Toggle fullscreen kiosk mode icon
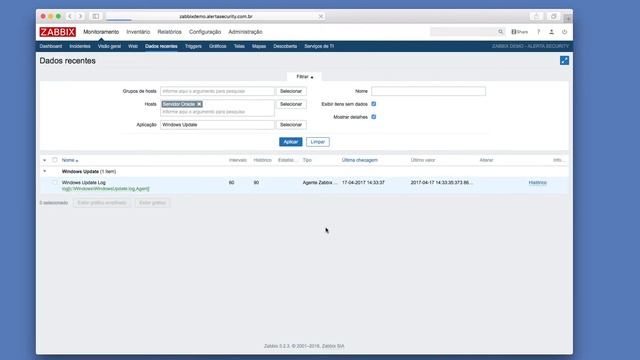Screen dimensions: 640x360 564,60
